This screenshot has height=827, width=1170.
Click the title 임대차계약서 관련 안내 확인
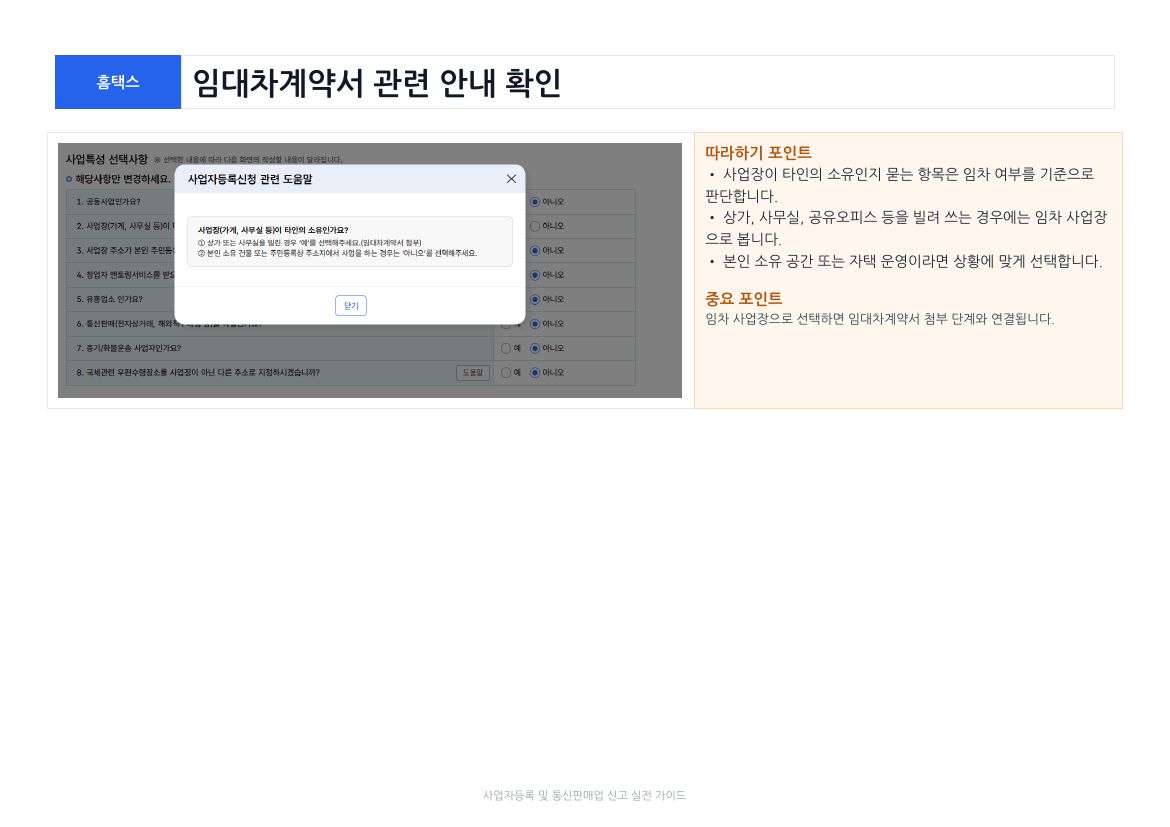click(377, 83)
